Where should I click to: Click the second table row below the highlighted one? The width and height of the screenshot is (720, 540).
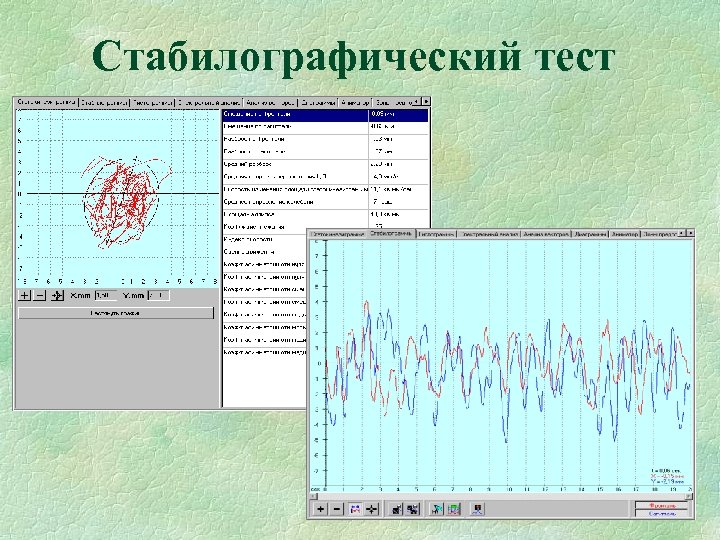click(325, 139)
